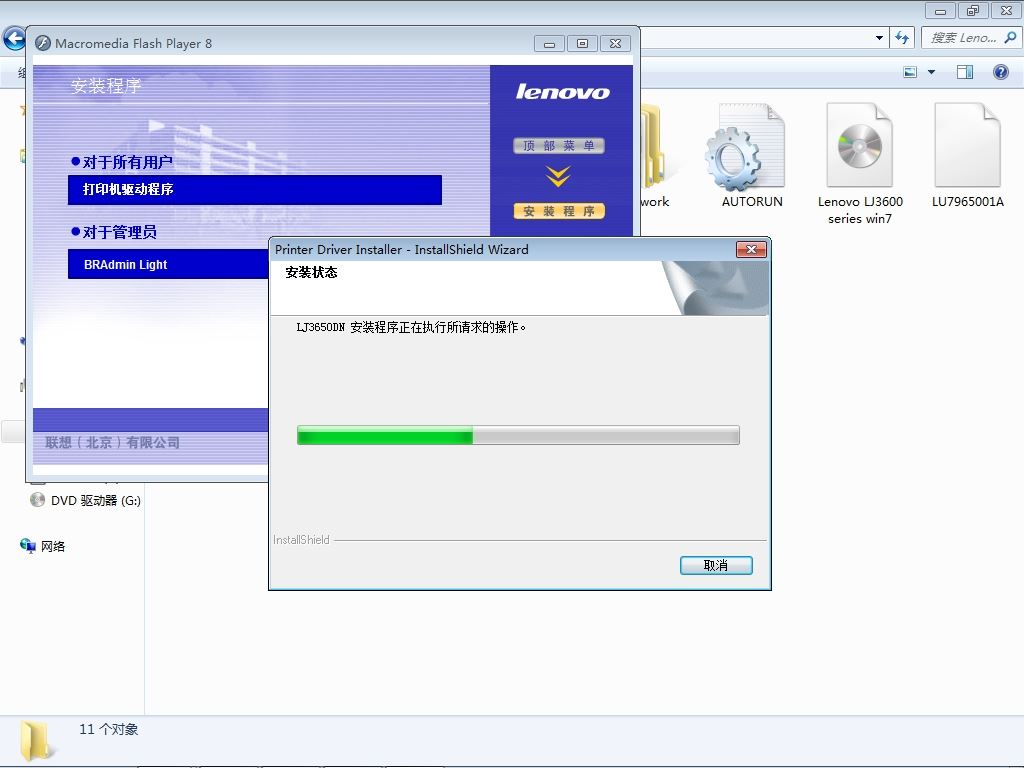This screenshot has width=1024, height=768.
Task: Click 对于所有用户 heading text
Action: (128, 161)
